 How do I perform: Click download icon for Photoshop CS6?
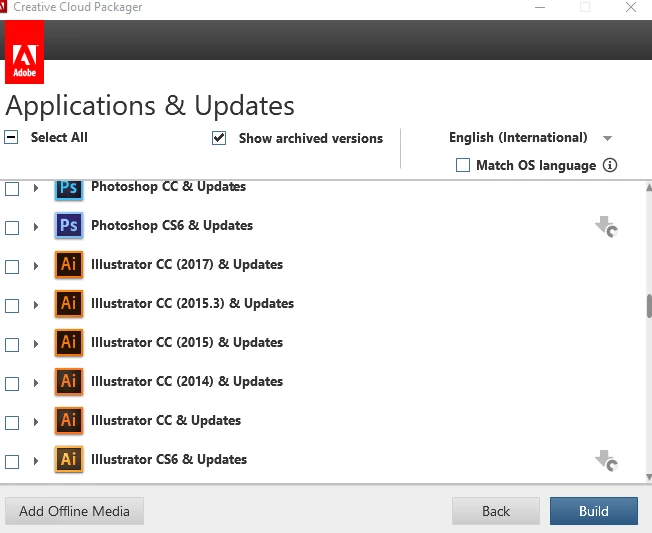point(606,227)
